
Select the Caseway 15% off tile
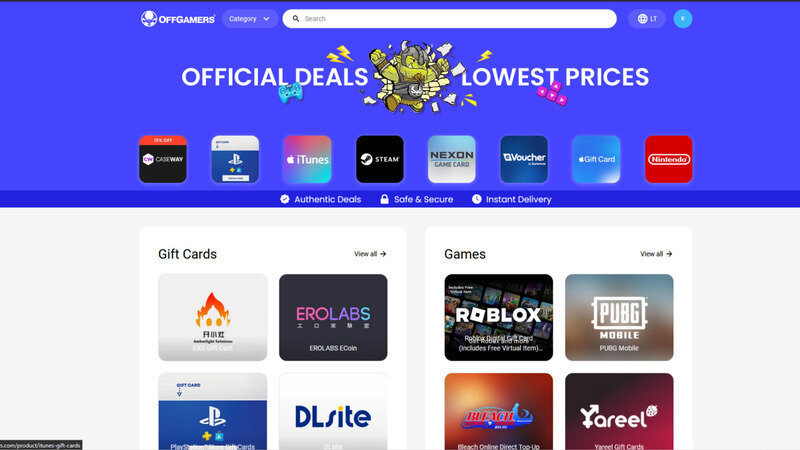coord(163,159)
